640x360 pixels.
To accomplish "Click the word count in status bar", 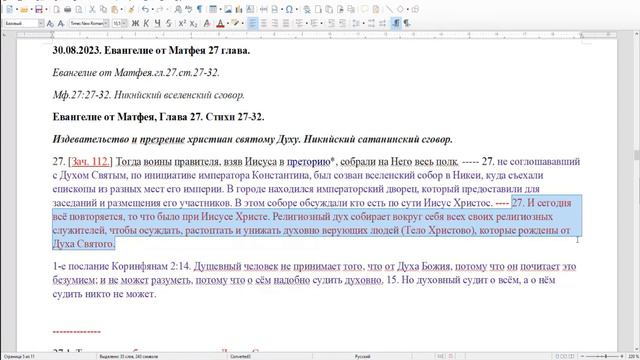I will coord(129,356).
